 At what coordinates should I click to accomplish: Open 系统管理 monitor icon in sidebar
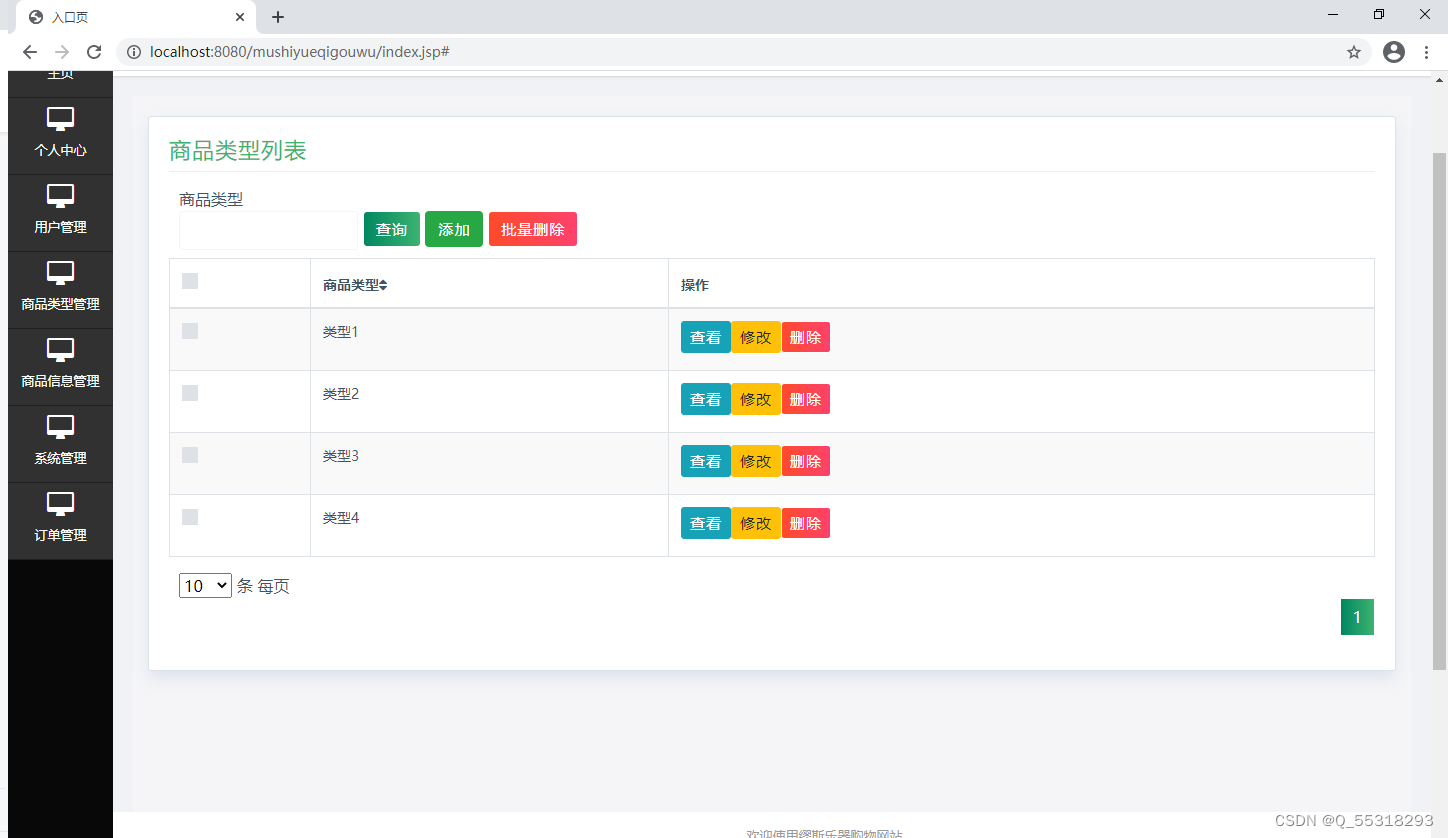[x=60, y=427]
